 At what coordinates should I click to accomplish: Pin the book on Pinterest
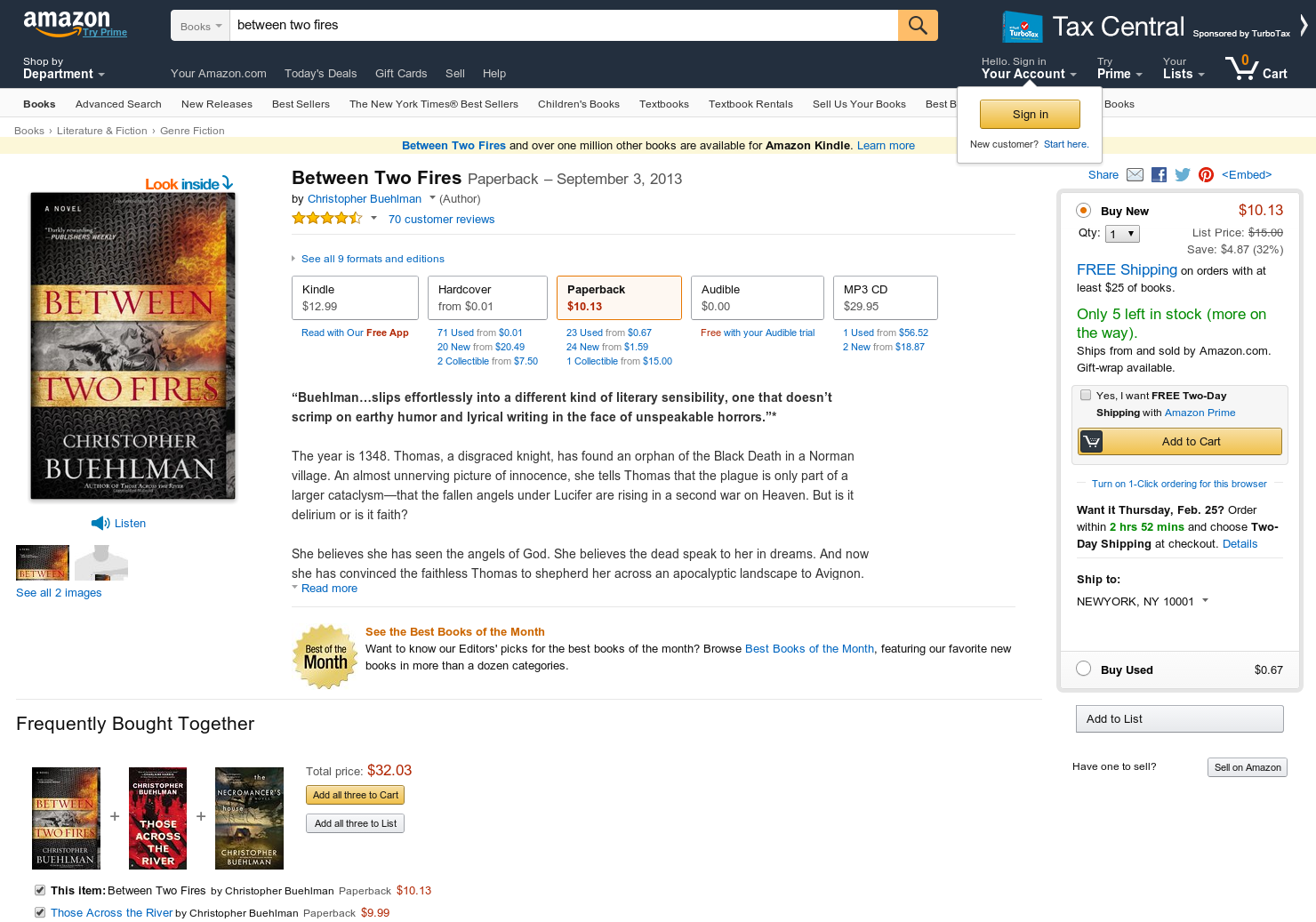1206,174
